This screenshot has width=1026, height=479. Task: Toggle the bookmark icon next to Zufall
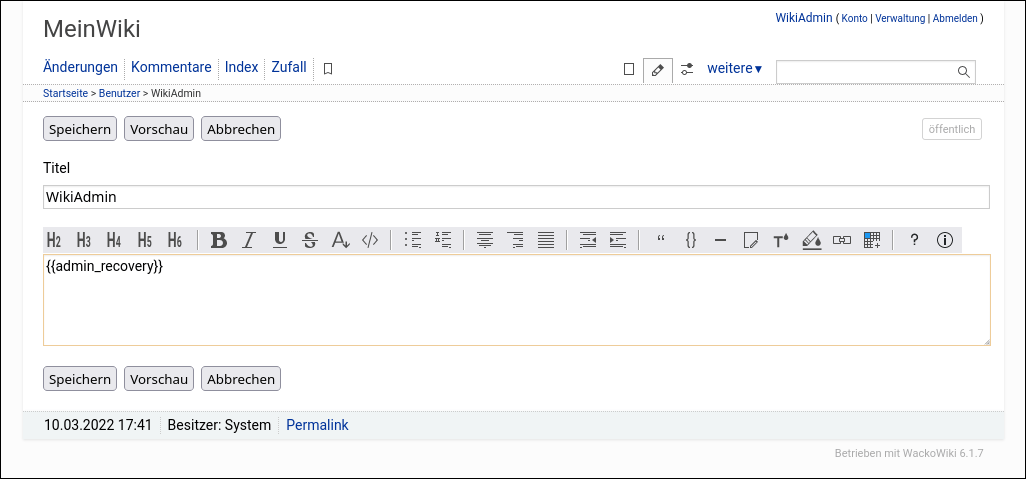328,69
